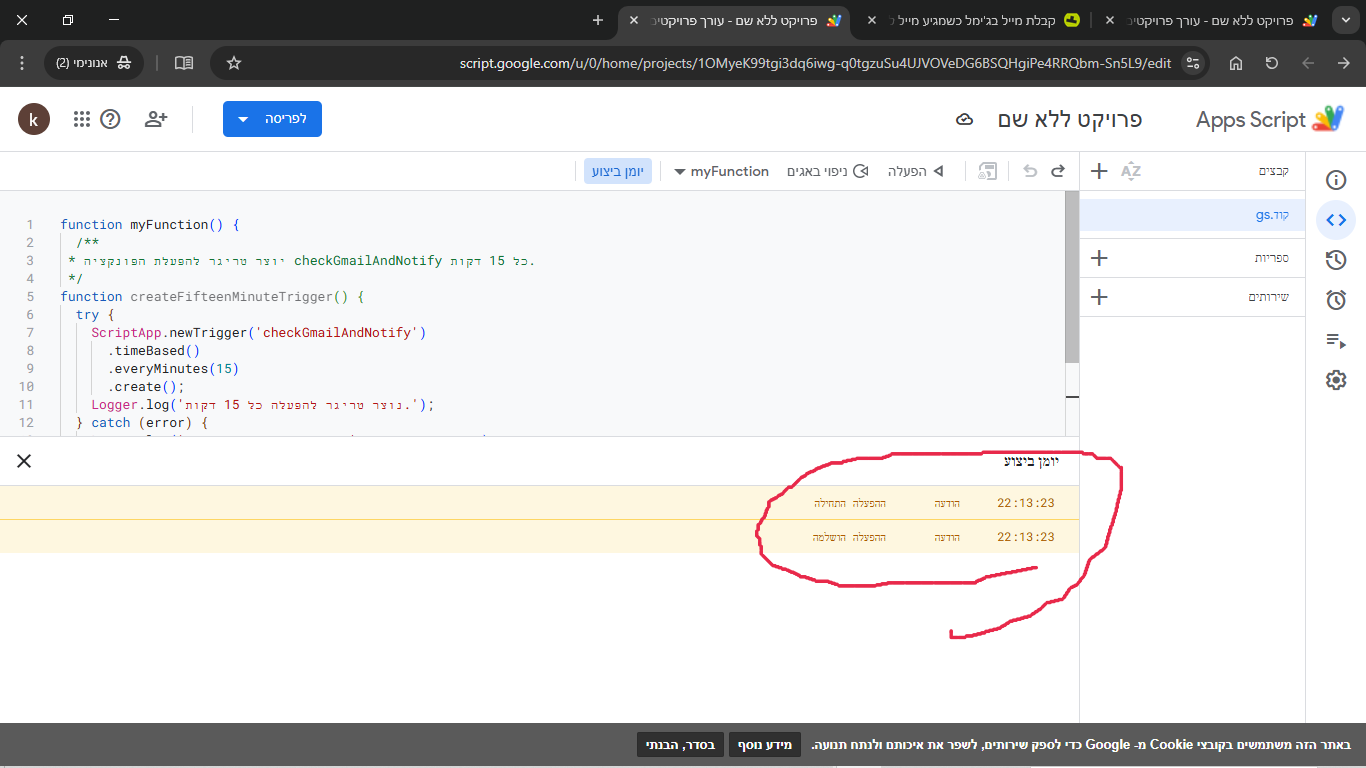Click מידע נוסף in the cookie banner
Viewport: 1366px width, 768px height.
pyautogui.click(x=765, y=745)
